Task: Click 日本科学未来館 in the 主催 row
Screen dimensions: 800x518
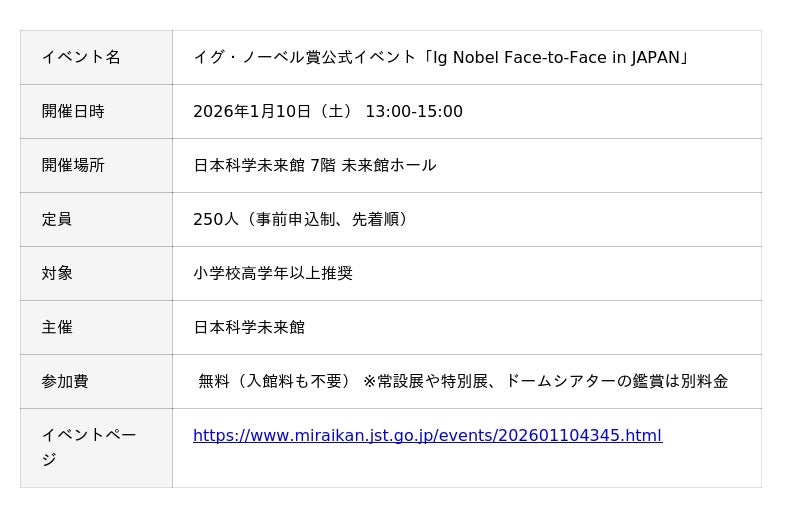Action: coord(249,327)
